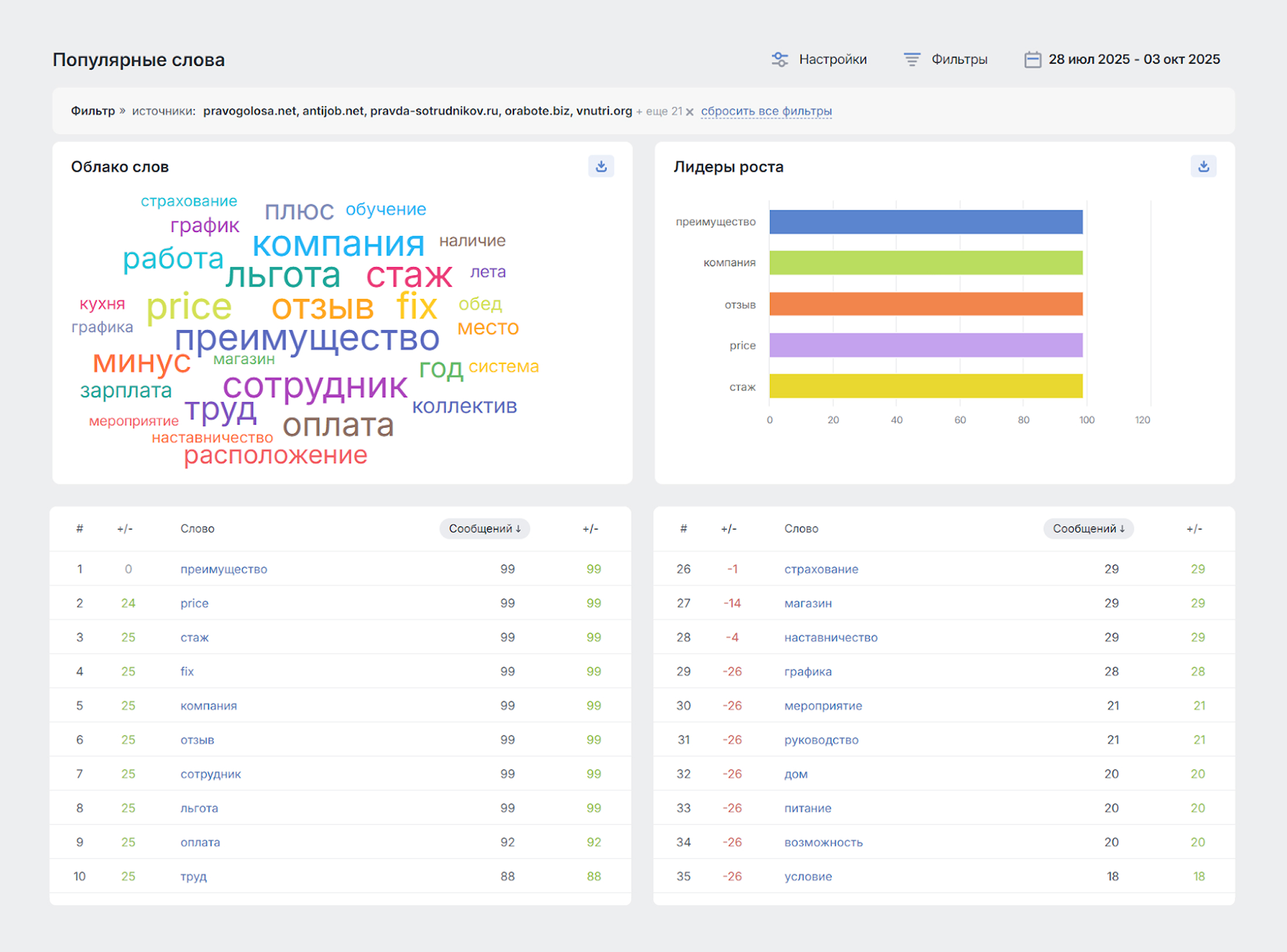Click компания in the word cloud
The image size is (1287, 952).
point(338,244)
